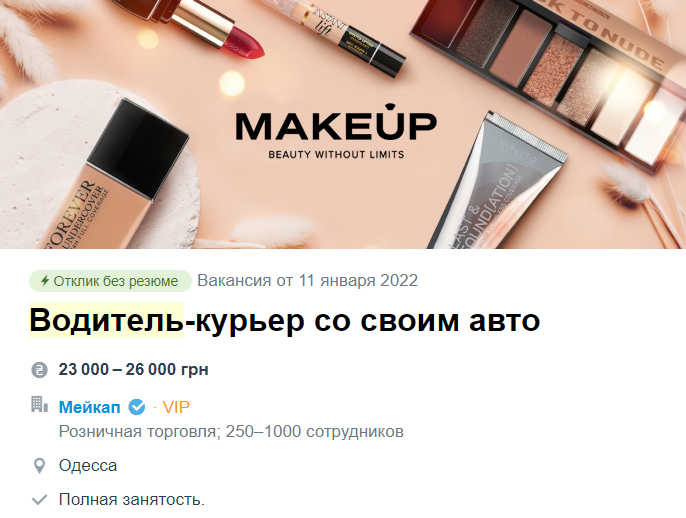This screenshot has width=686, height=518.
Task: Click the Forever Undercover foundation bottle
Action: (x=114, y=179)
